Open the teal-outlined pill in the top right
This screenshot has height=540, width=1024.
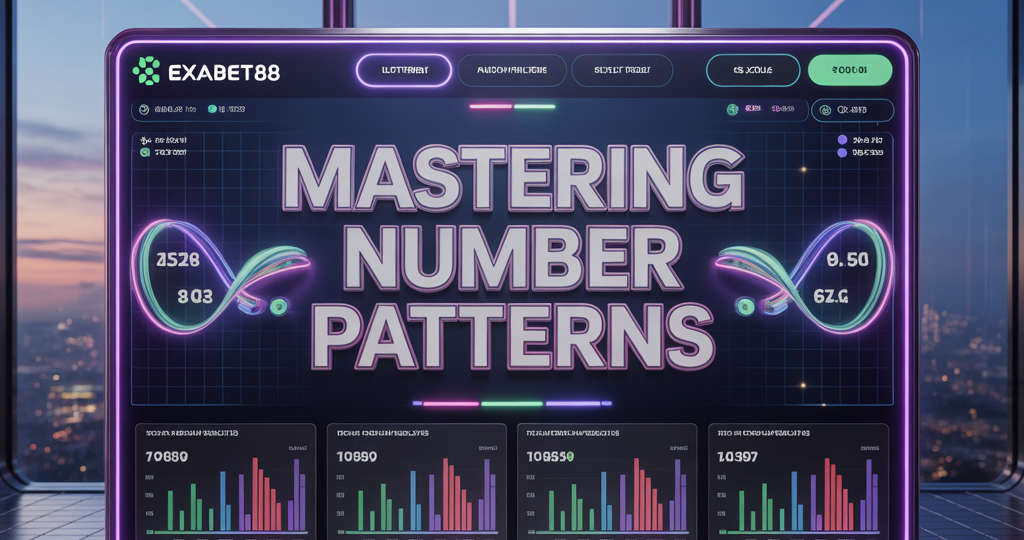click(752, 71)
